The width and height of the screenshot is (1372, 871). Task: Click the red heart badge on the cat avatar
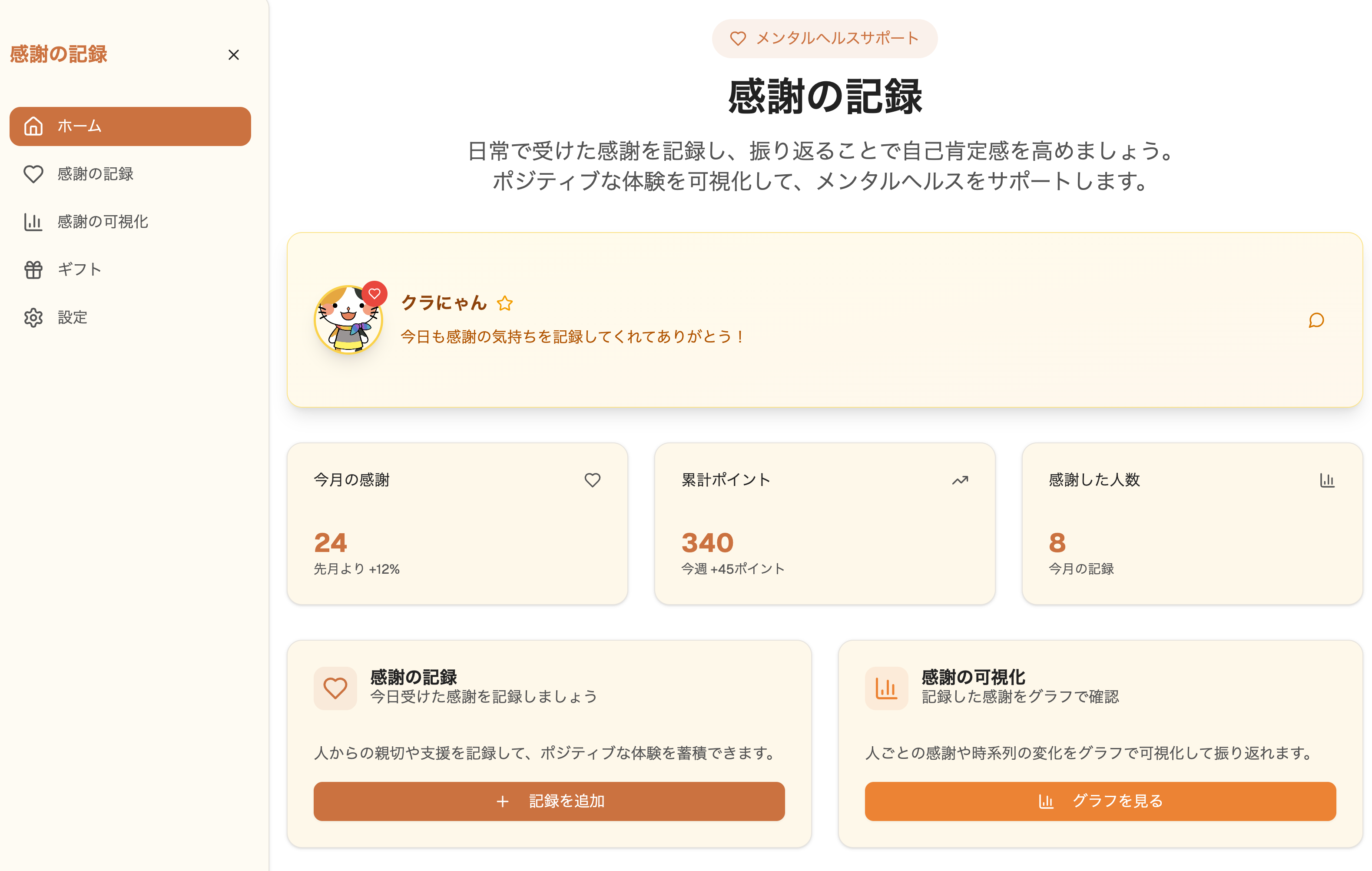pyautogui.click(x=374, y=293)
